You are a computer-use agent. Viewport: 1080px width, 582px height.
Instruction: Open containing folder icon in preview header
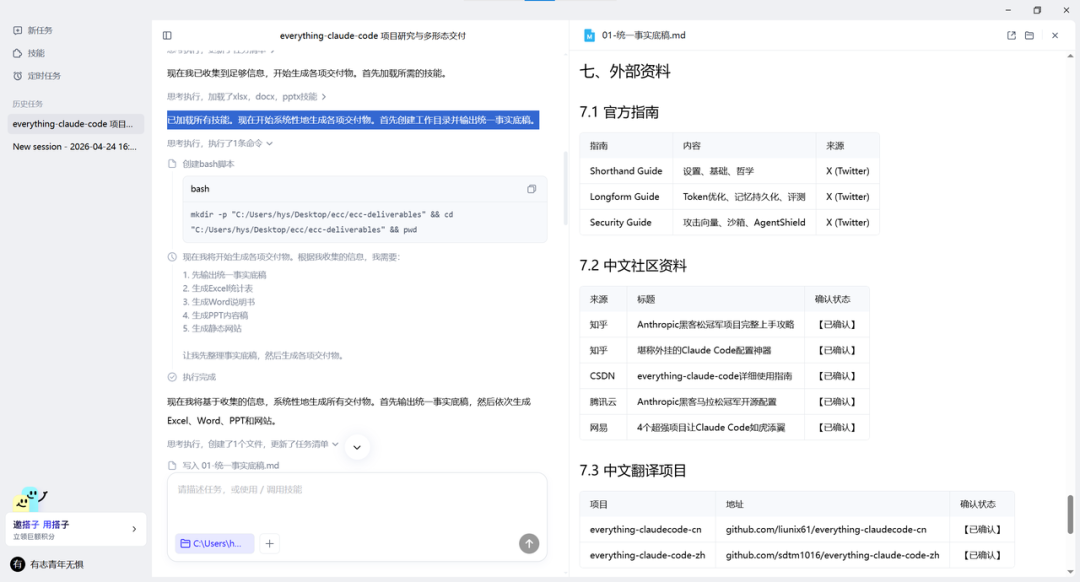[1029, 35]
